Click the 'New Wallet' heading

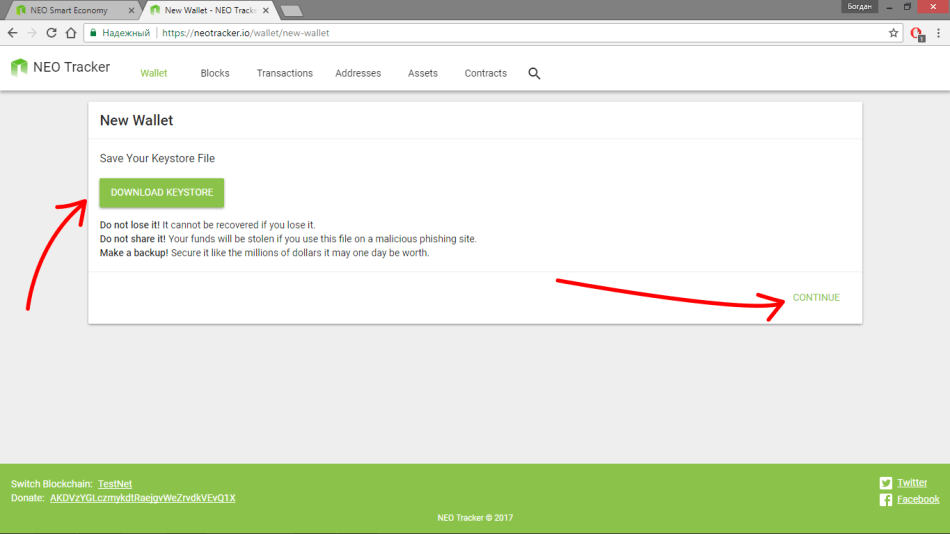(136, 120)
